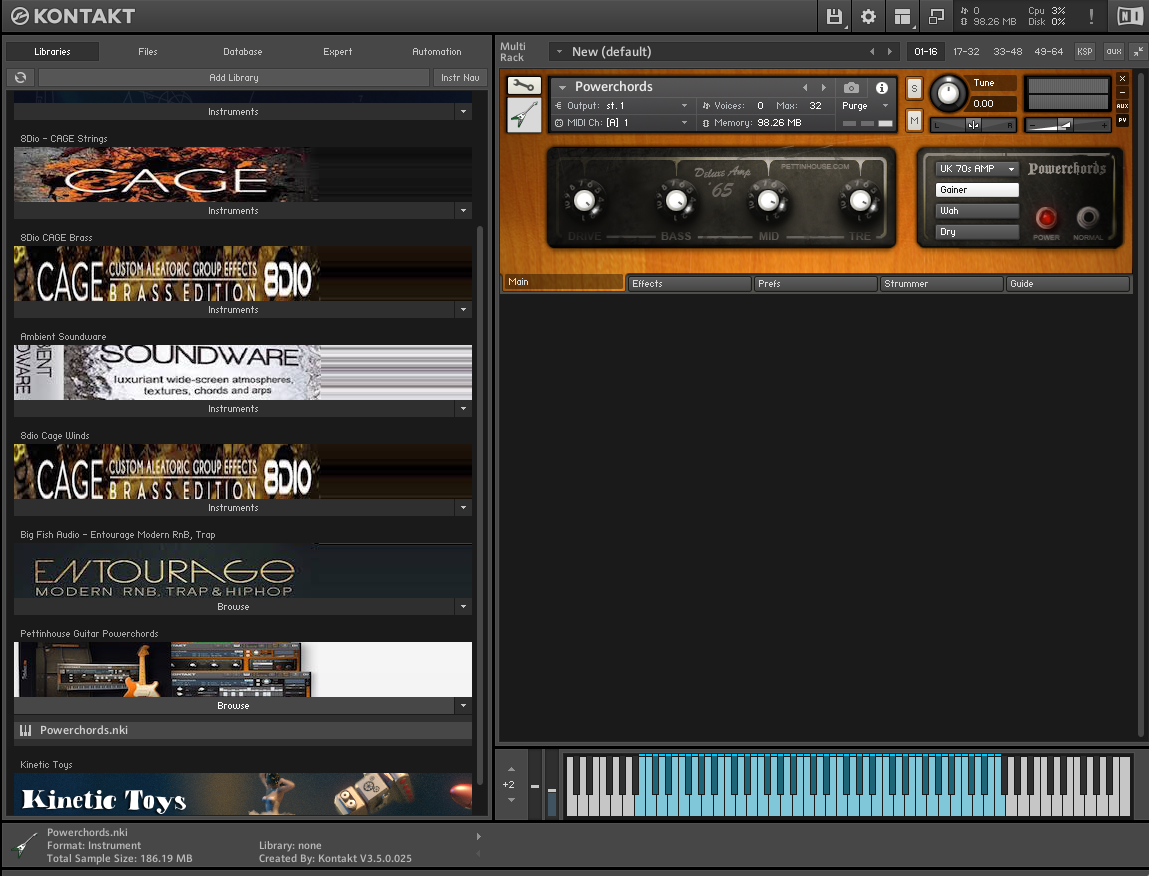
Task: Toggle the red Power switch on amp
Action: (1046, 217)
